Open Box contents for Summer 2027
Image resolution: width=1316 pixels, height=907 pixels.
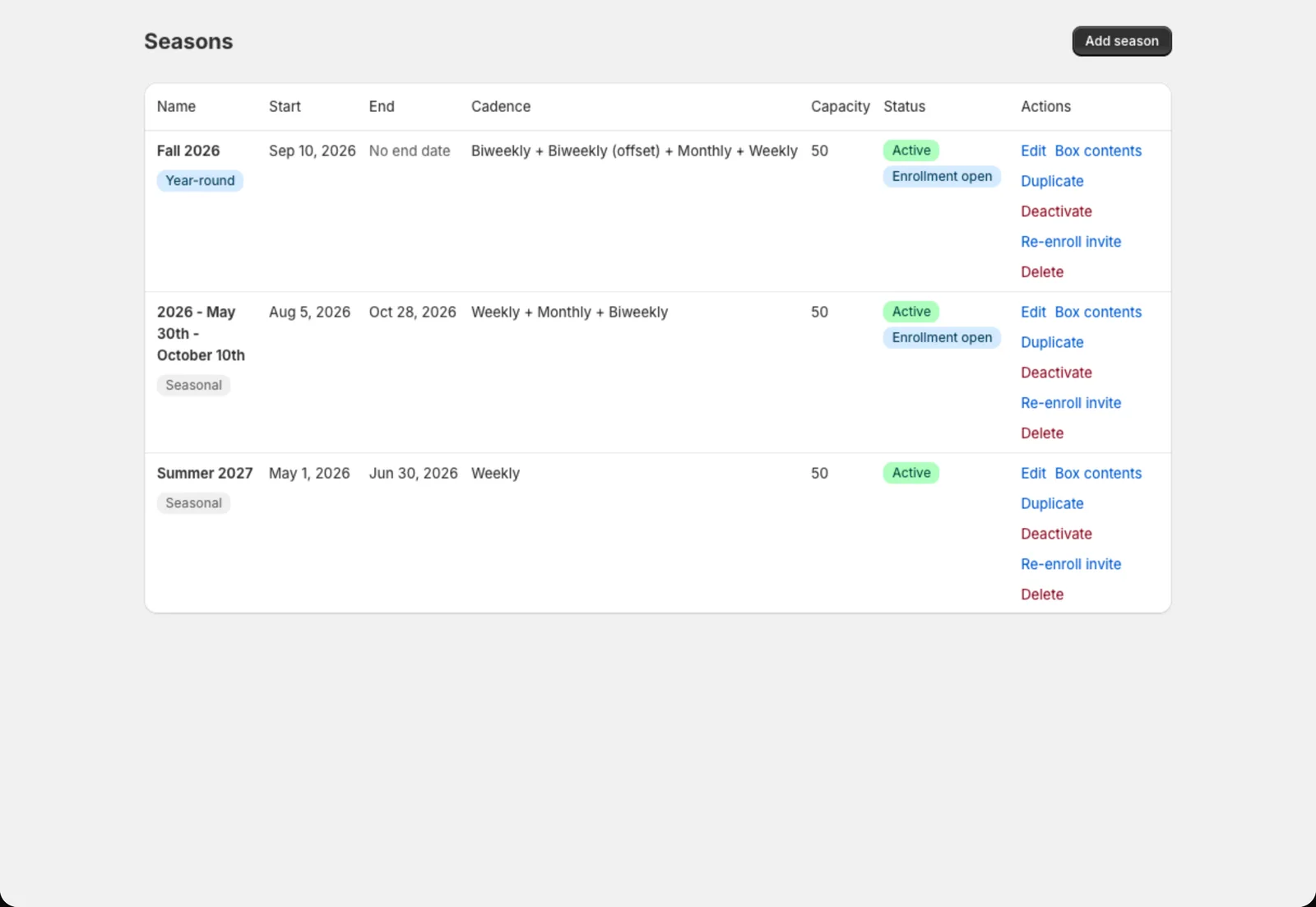click(1098, 473)
